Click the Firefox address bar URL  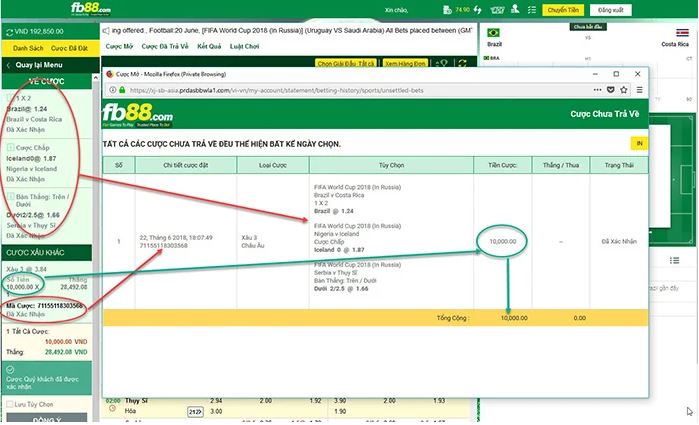276,90
